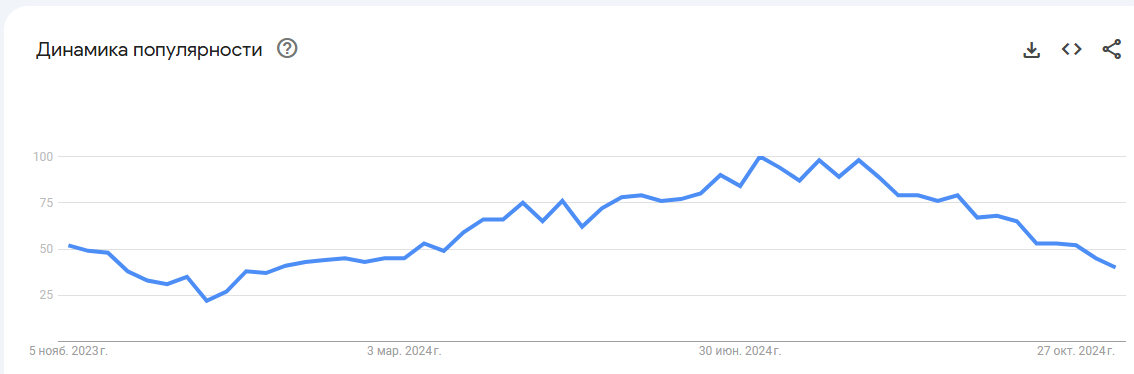Open the help question mark icon

(x=288, y=49)
